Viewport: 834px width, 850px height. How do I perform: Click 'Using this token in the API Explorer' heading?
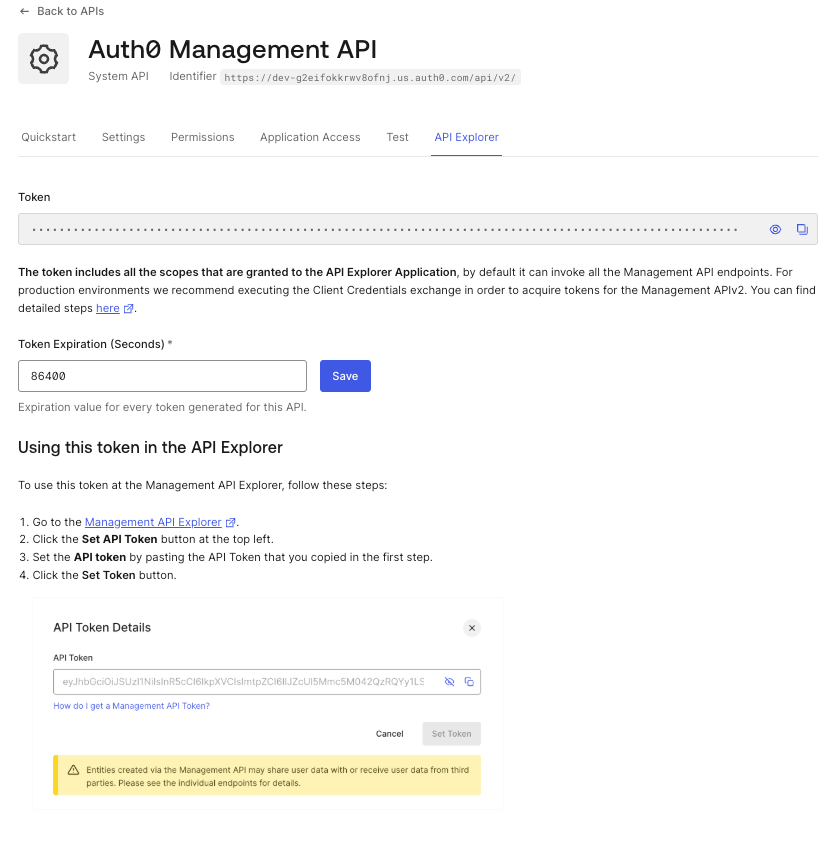coord(150,448)
